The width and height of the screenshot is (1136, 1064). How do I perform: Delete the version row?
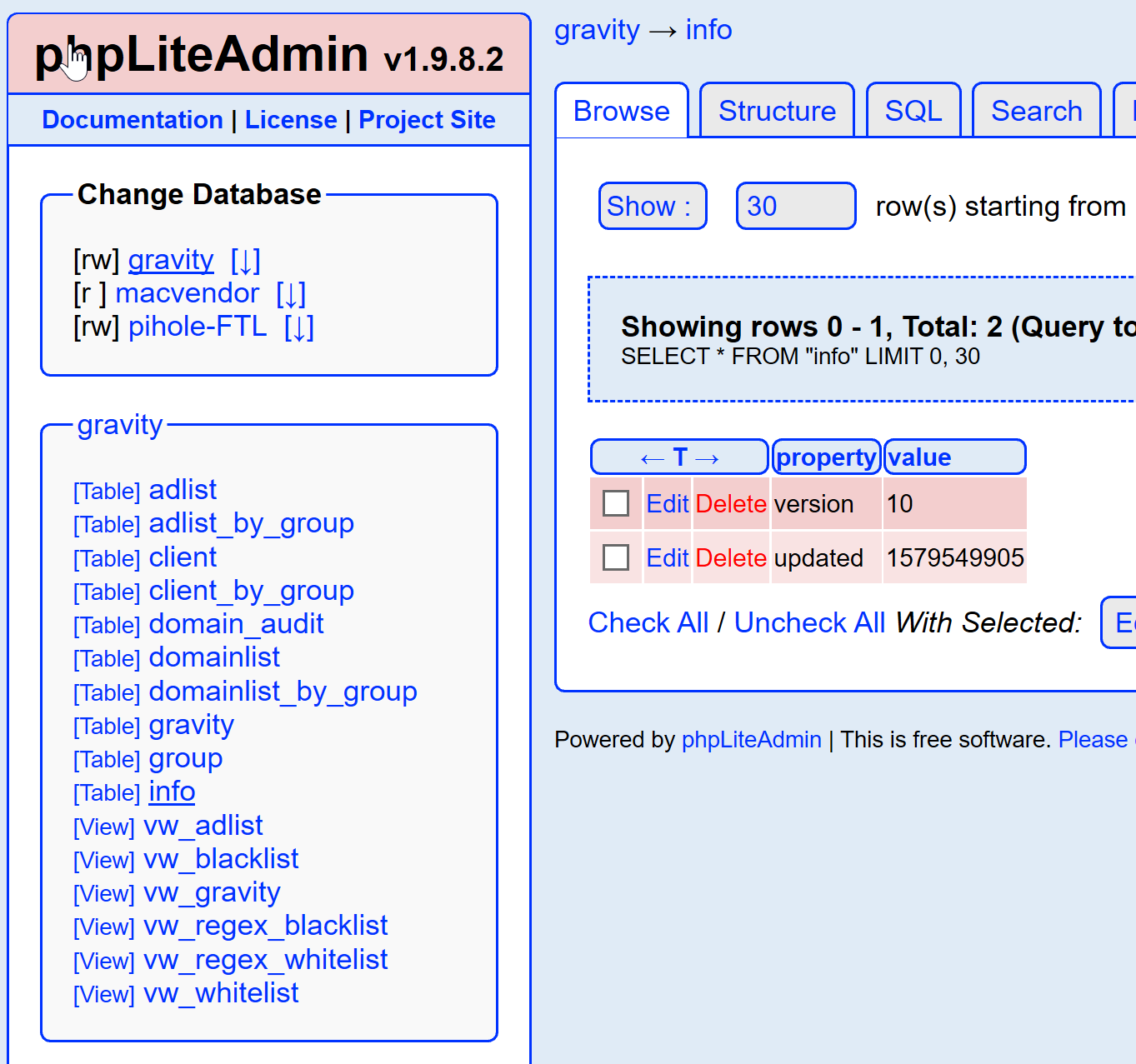point(731,504)
